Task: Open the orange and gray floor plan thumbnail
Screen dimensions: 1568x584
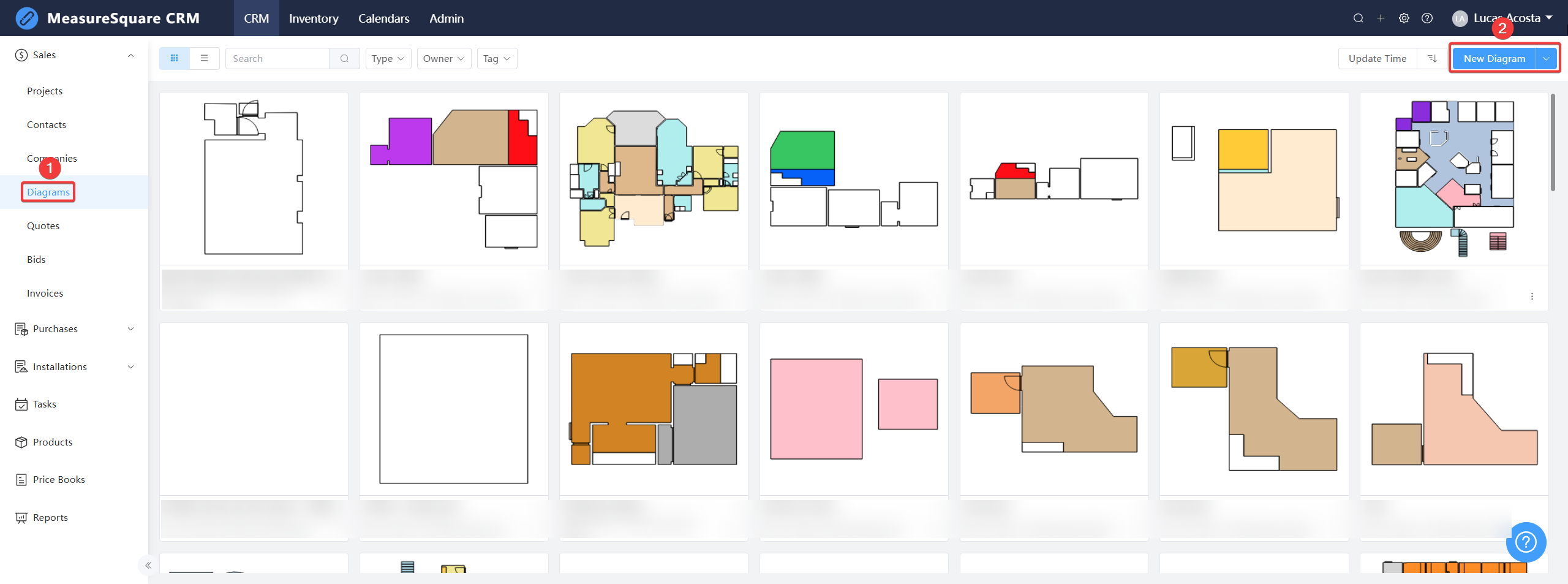Action: (x=654, y=409)
